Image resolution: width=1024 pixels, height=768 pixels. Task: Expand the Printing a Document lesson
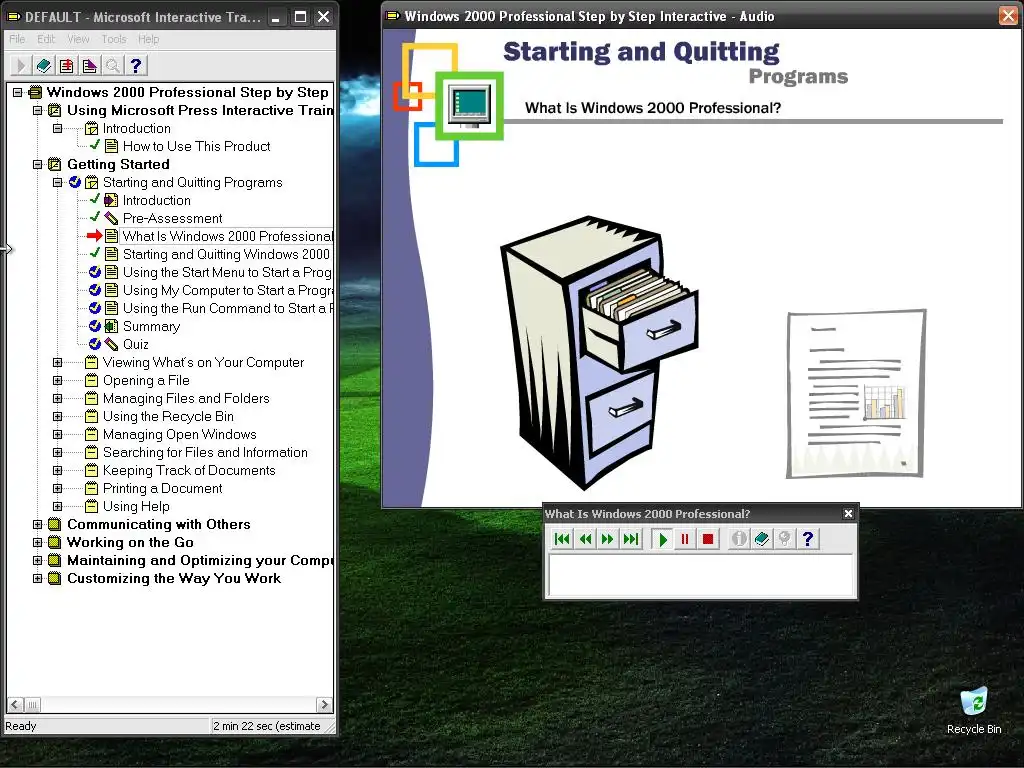click(x=57, y=488)
